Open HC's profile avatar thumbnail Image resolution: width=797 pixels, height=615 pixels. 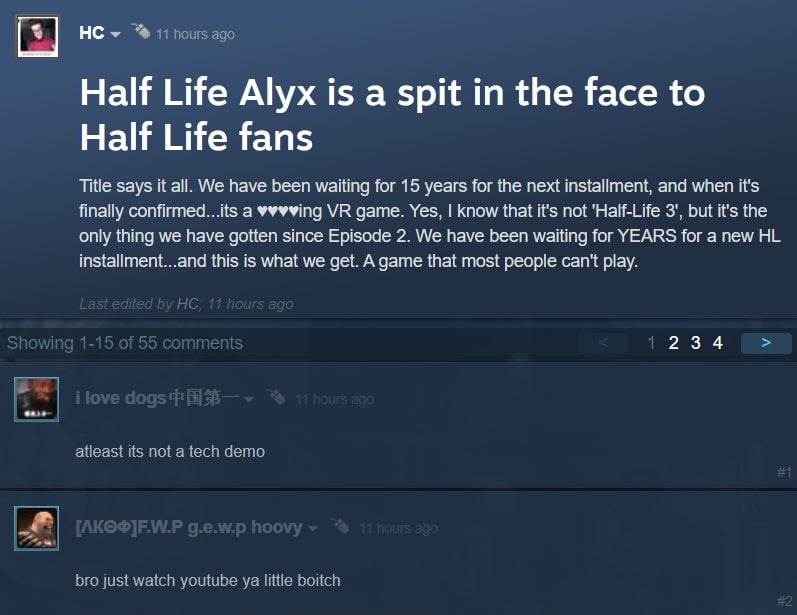point(38,37)
